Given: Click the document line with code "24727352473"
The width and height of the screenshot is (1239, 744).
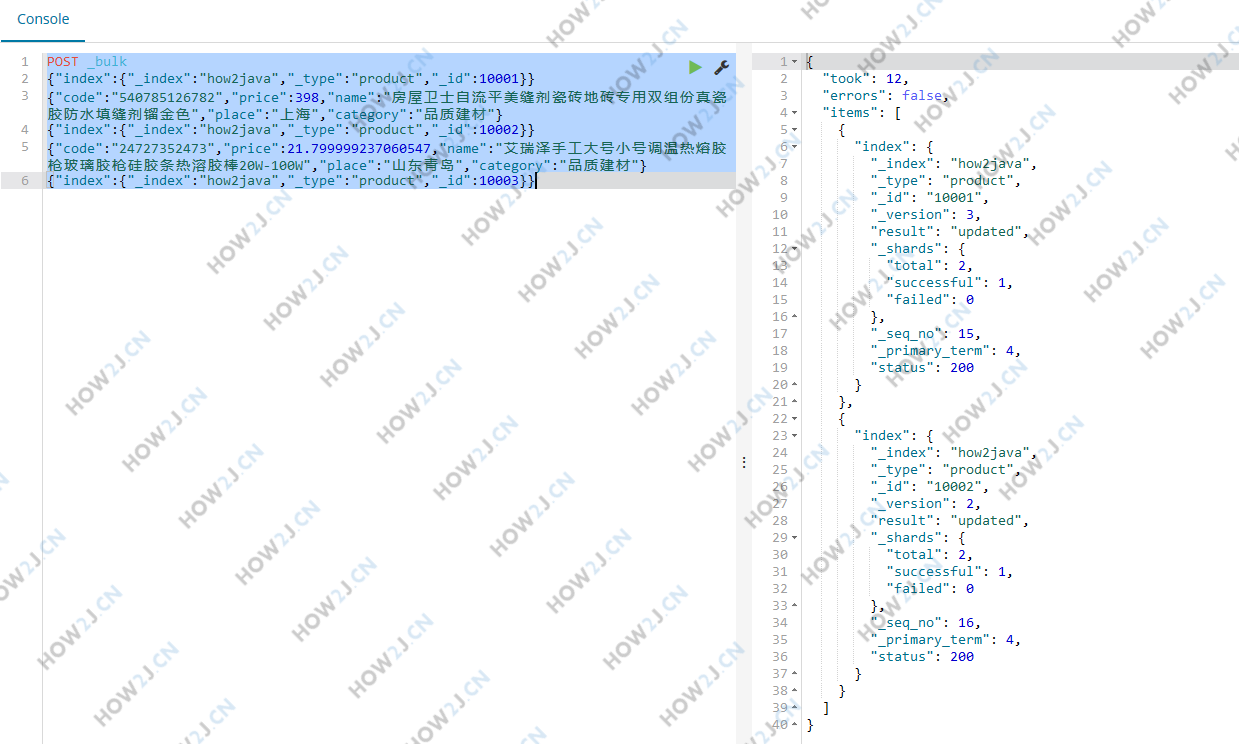Looking at the screenshot, I should pos(386,156).
